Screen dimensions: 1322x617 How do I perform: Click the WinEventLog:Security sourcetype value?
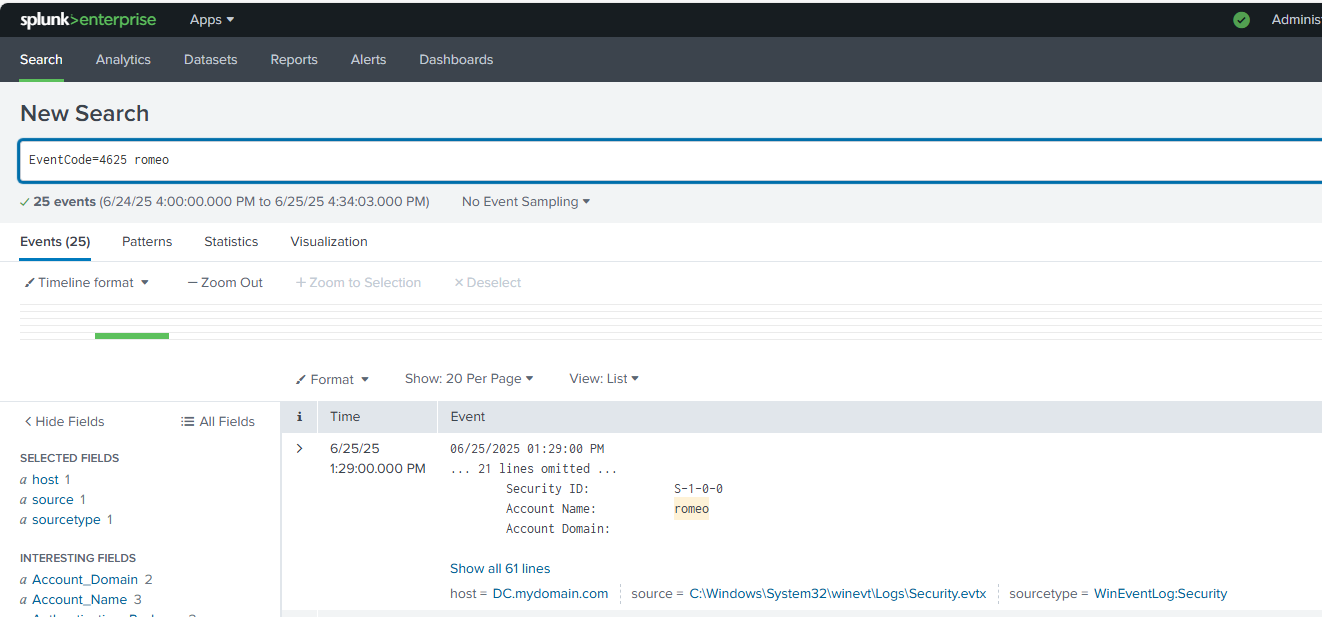point(1160,594)
